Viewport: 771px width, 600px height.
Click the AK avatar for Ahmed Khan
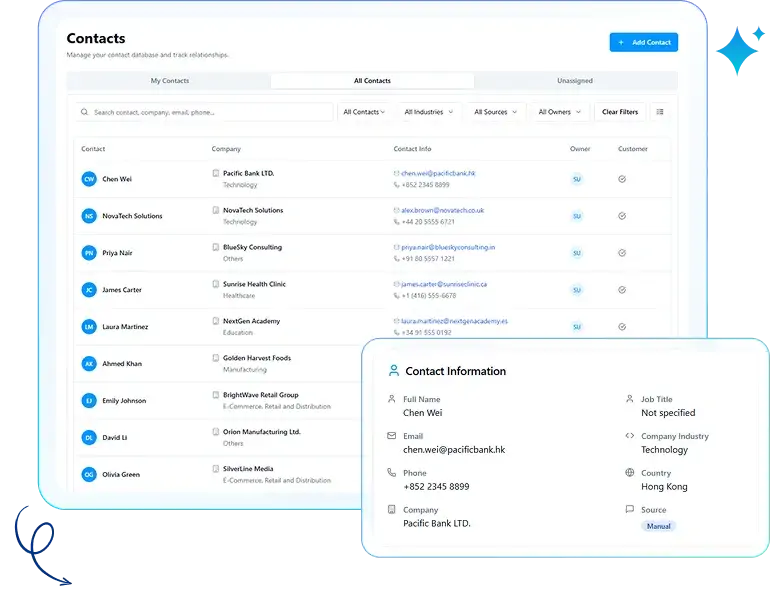pos(89,364)
